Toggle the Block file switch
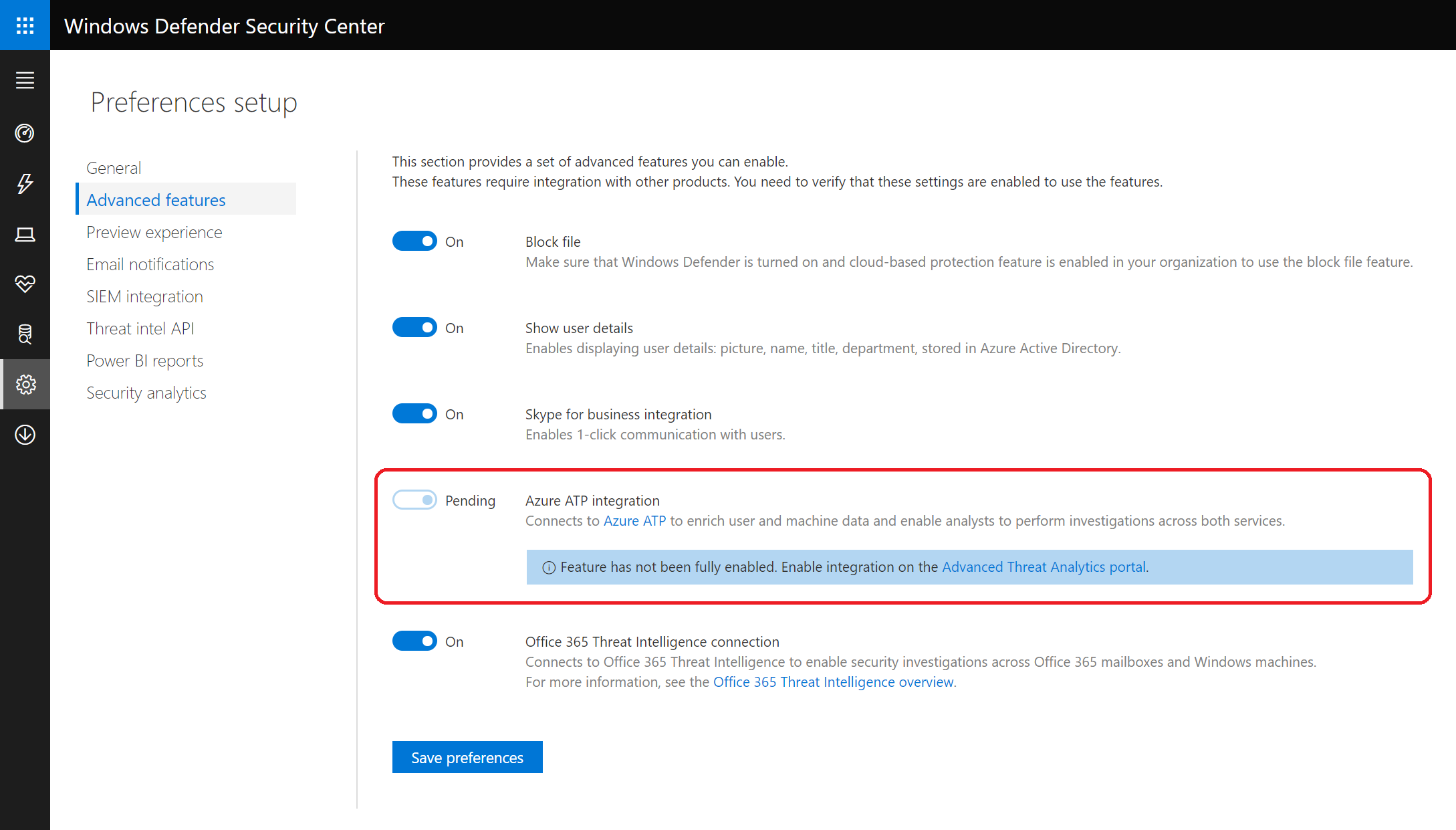Viewport: 1456px width, 830px height. [x=414, y=241]
